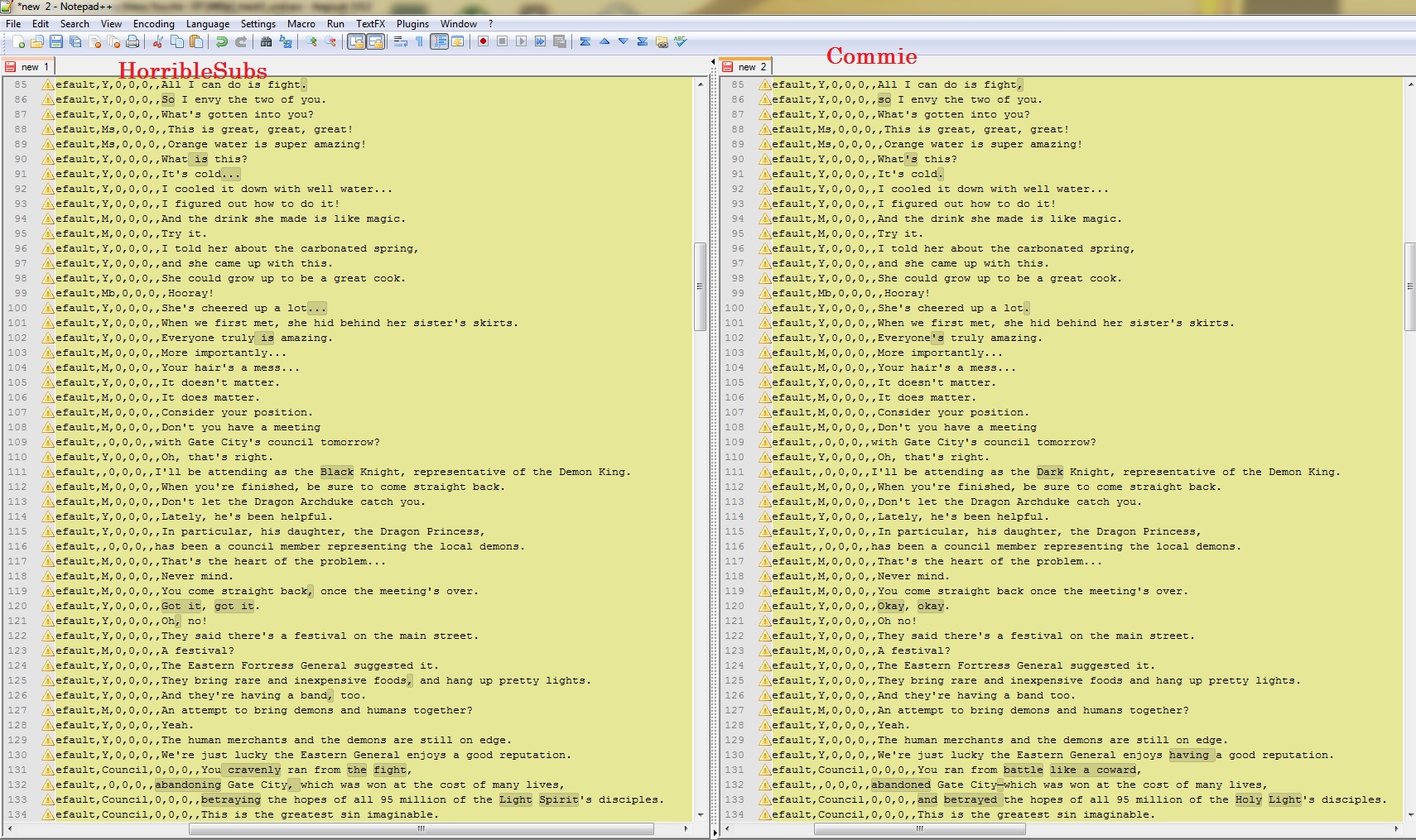Click the Play recorded macro icon
Viewport: 1416px width, 840px height.
click(x=521, y=42)
